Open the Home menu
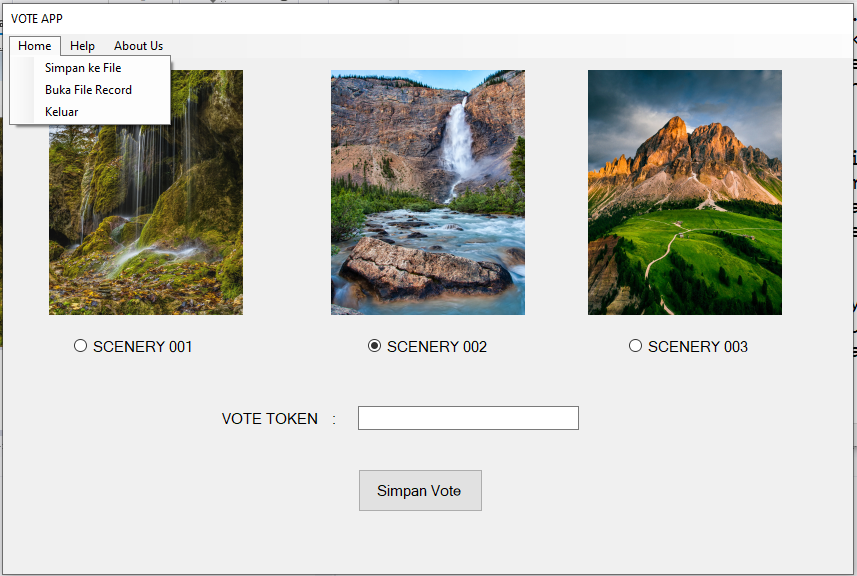Viewport: 857px width, 576px height. 35,46
